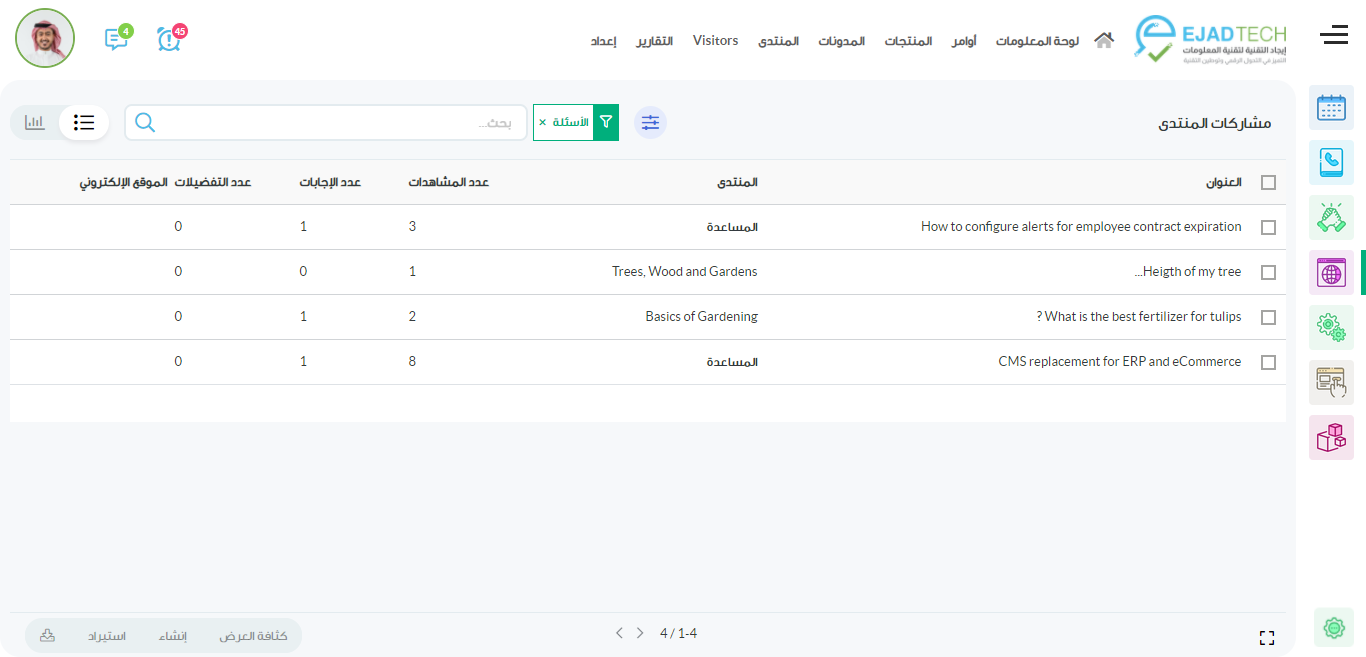
Task: Open the filter options toggle panel
Action: point(650,122)
